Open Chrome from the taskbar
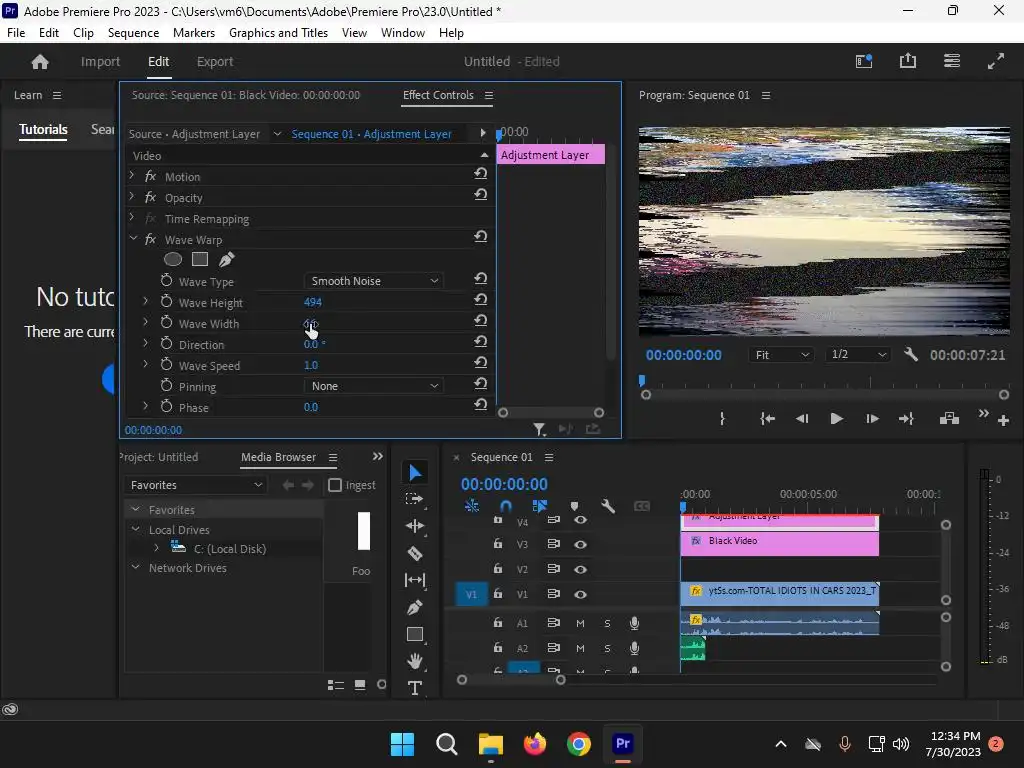 pos(579,743)
